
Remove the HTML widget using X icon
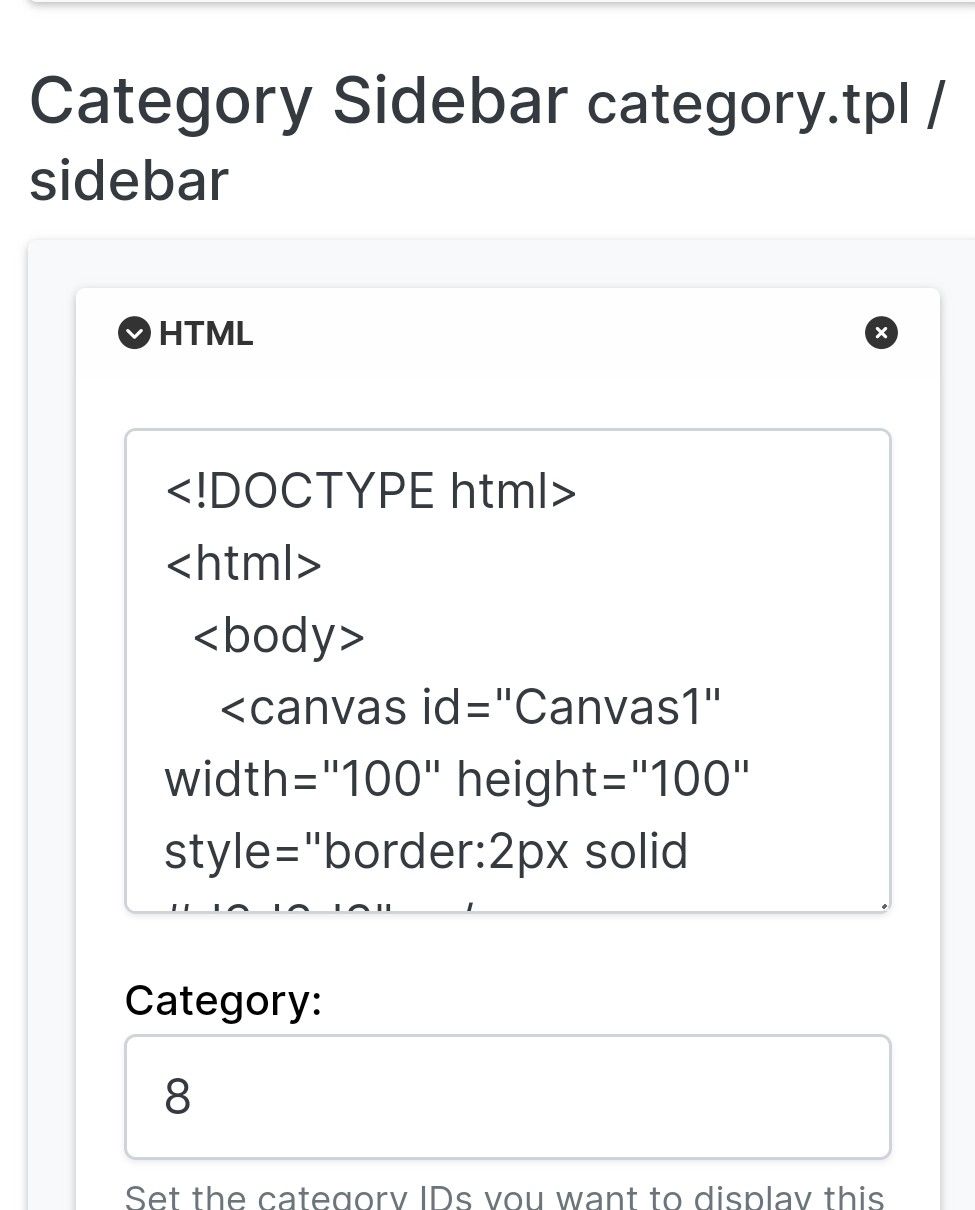point(881,333)
